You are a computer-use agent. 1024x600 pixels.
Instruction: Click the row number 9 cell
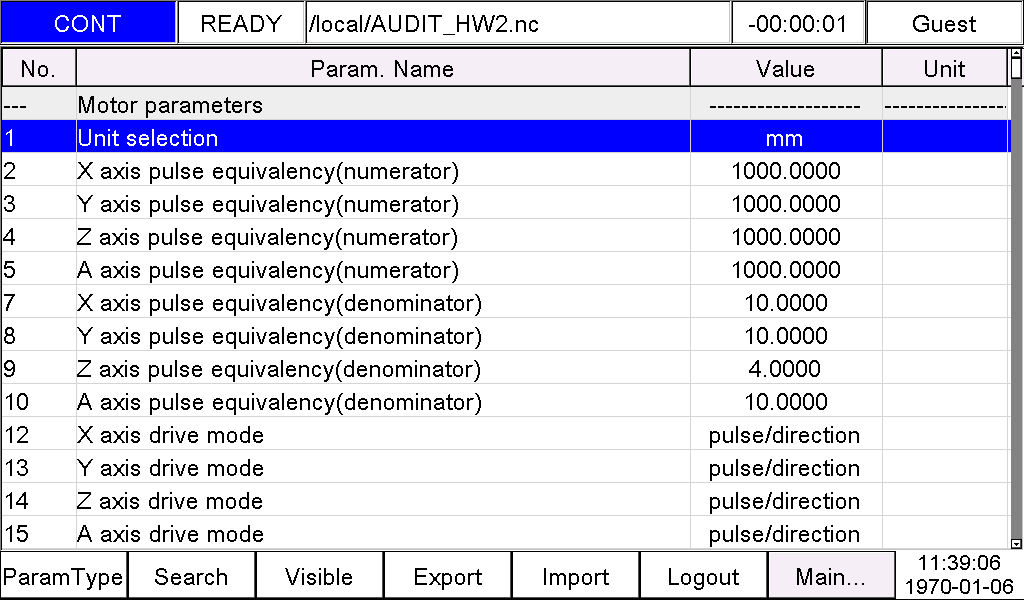(39, 368)
